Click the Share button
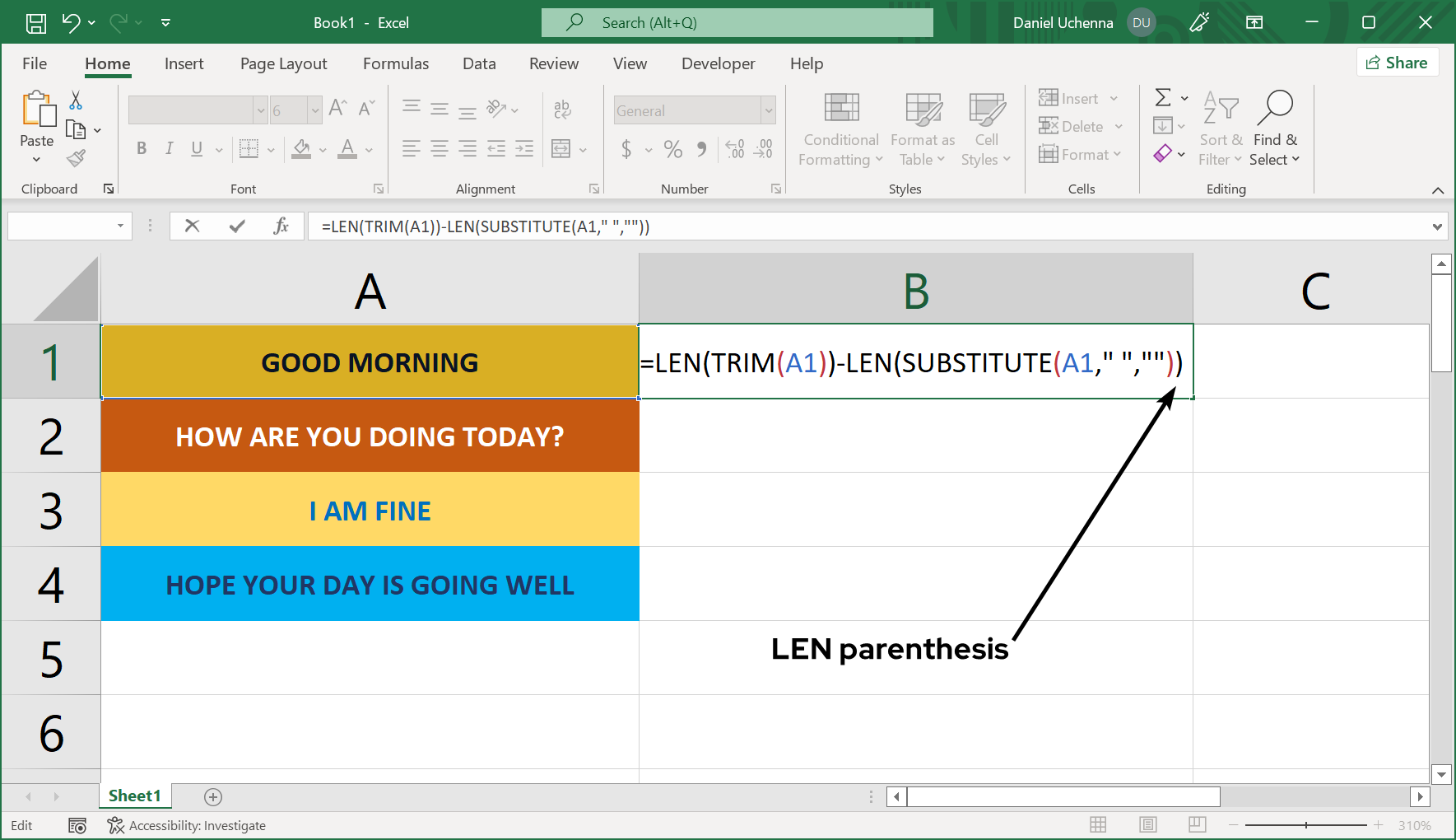Screen dimensions: 1456x840 (1397, 62)
